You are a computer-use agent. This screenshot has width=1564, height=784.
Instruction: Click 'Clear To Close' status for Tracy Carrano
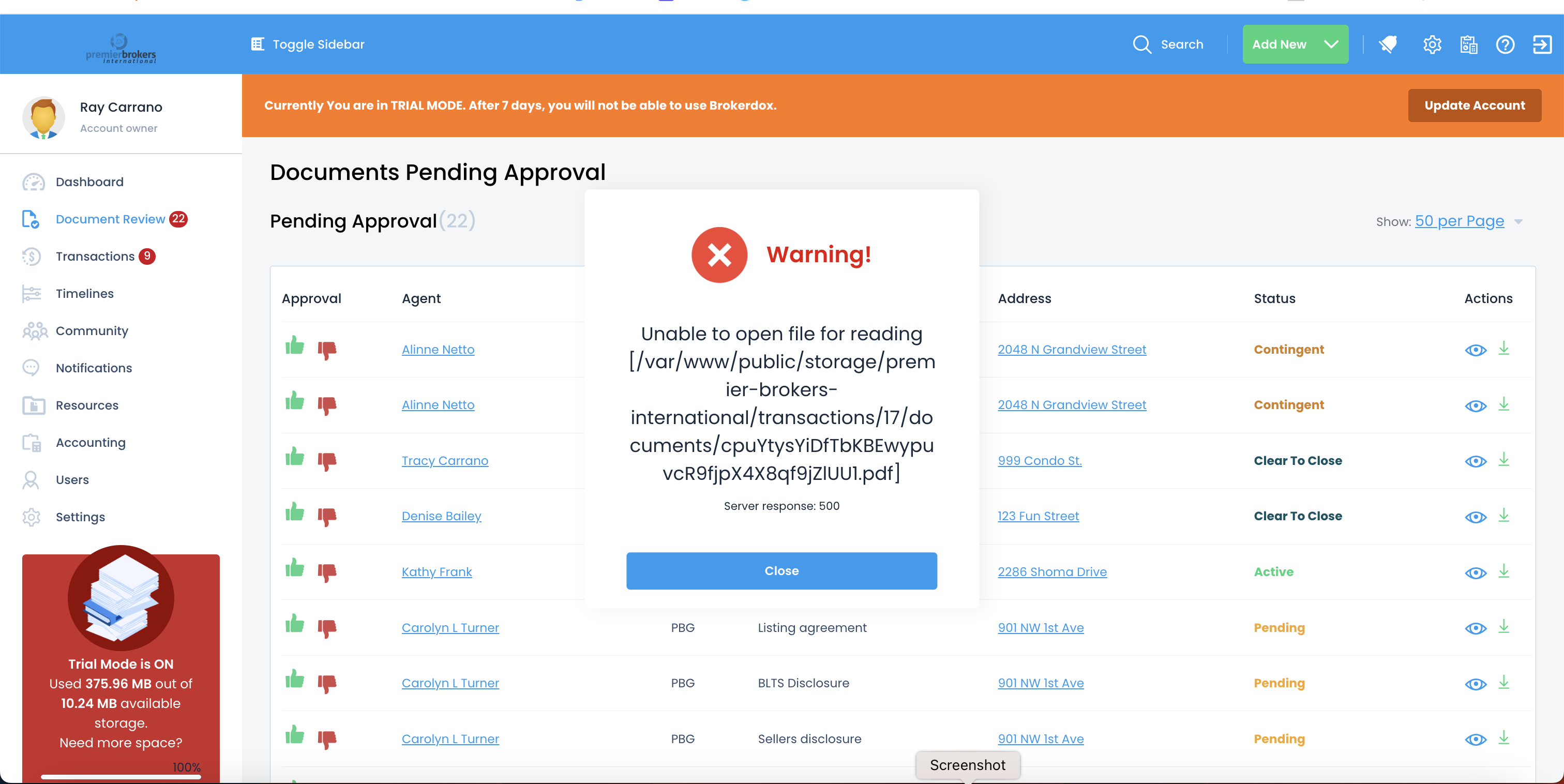1298,461
